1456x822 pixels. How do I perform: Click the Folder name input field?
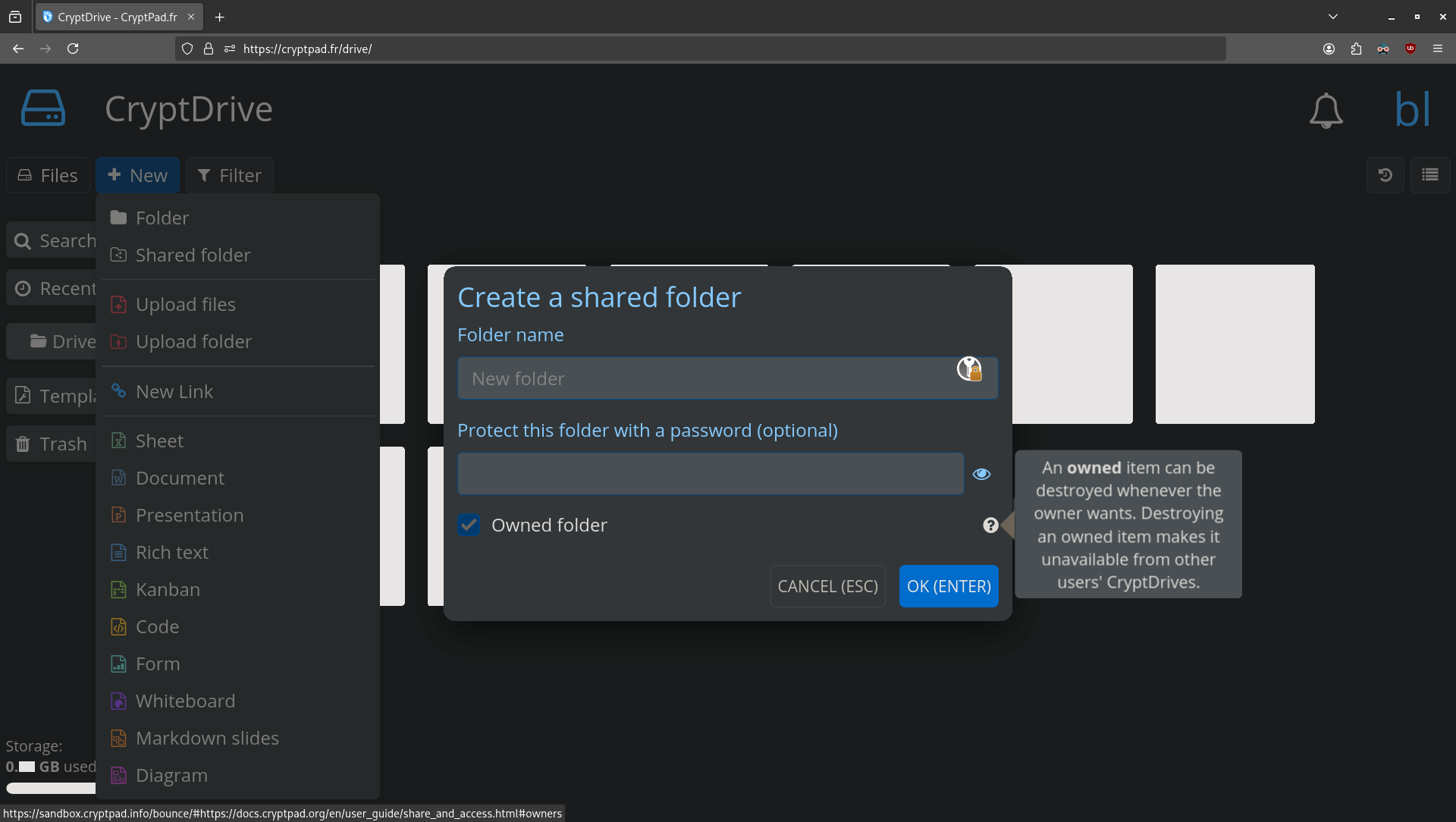coord(705,378)
